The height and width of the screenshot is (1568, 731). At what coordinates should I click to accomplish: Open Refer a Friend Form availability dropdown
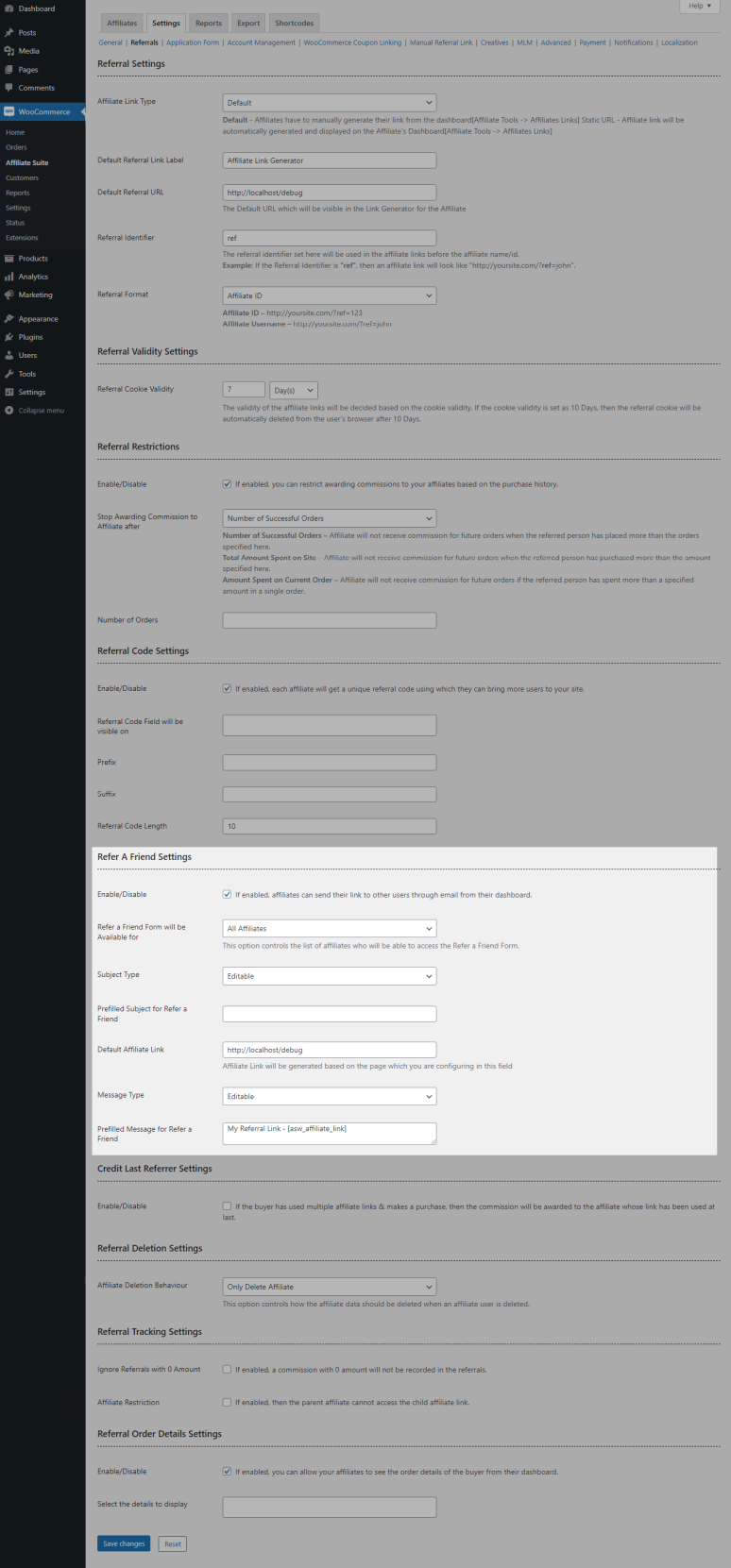pyautogui.click(x=330, y=929)
